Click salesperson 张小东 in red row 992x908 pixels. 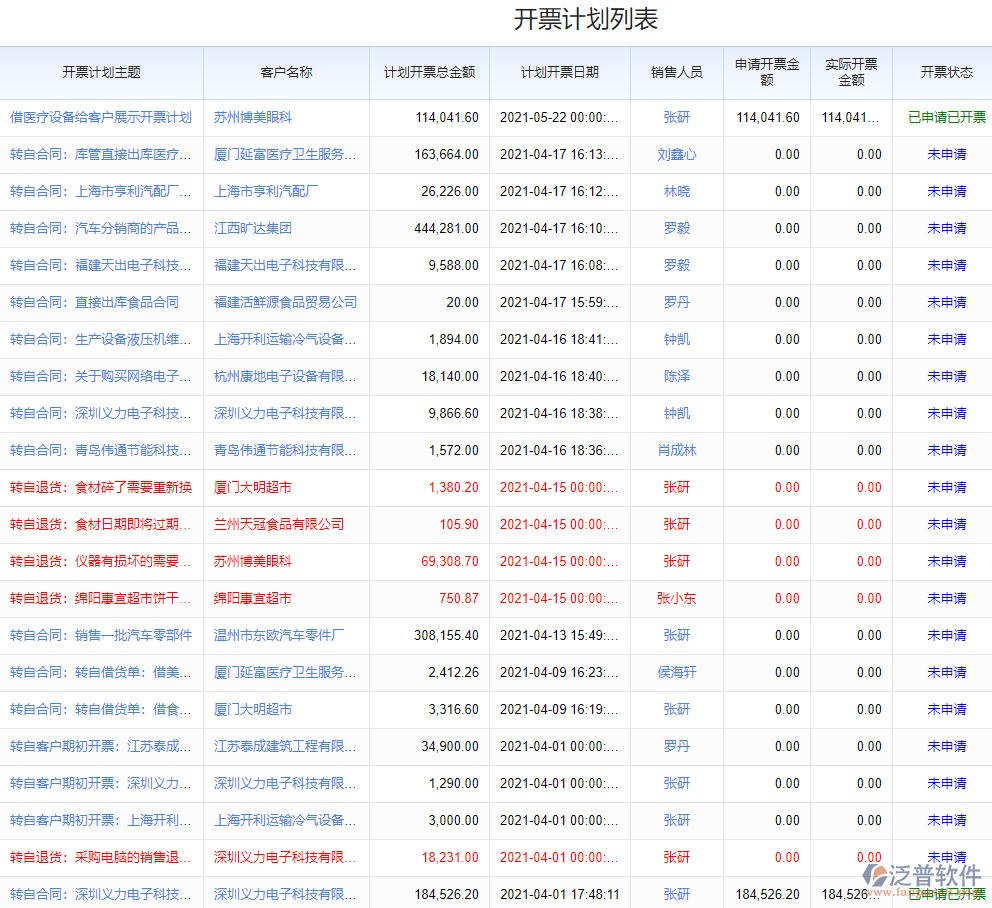coord(676,598)
